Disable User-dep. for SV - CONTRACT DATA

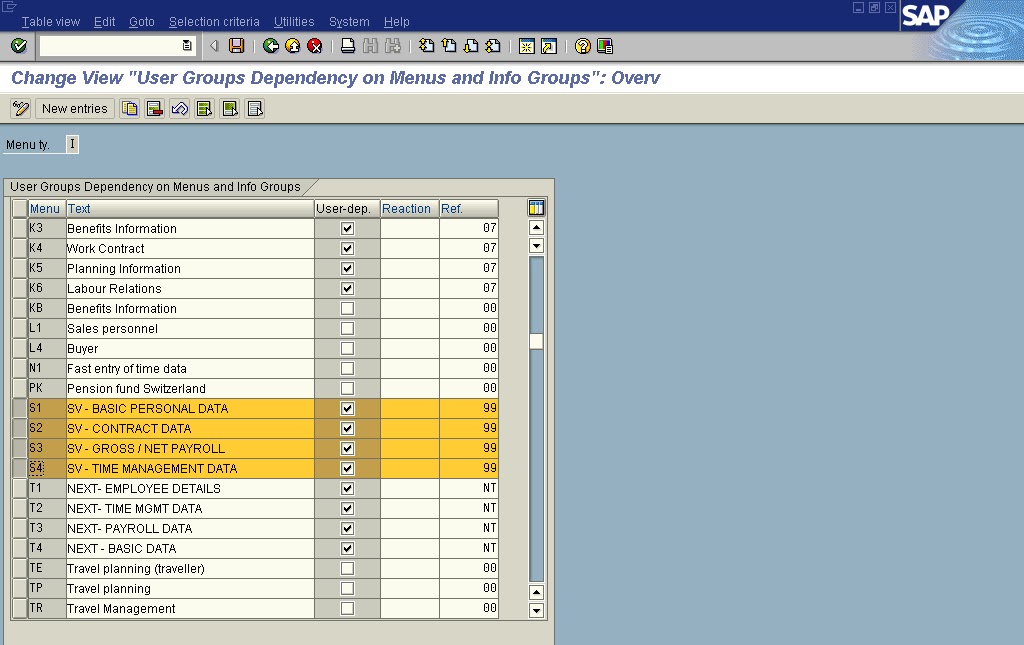point(346,428)
